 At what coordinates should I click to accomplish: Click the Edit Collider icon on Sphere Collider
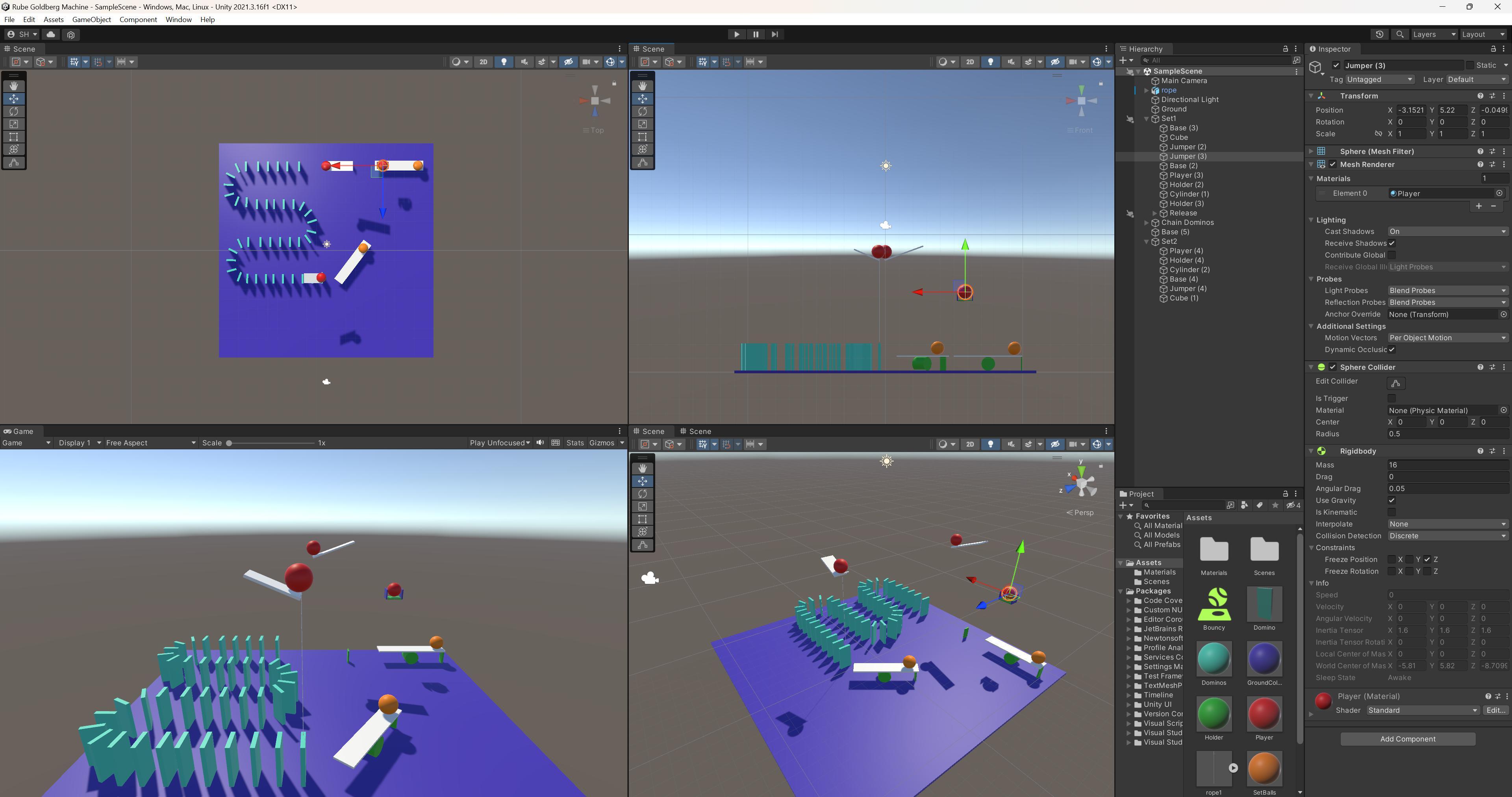point(1396,383)
